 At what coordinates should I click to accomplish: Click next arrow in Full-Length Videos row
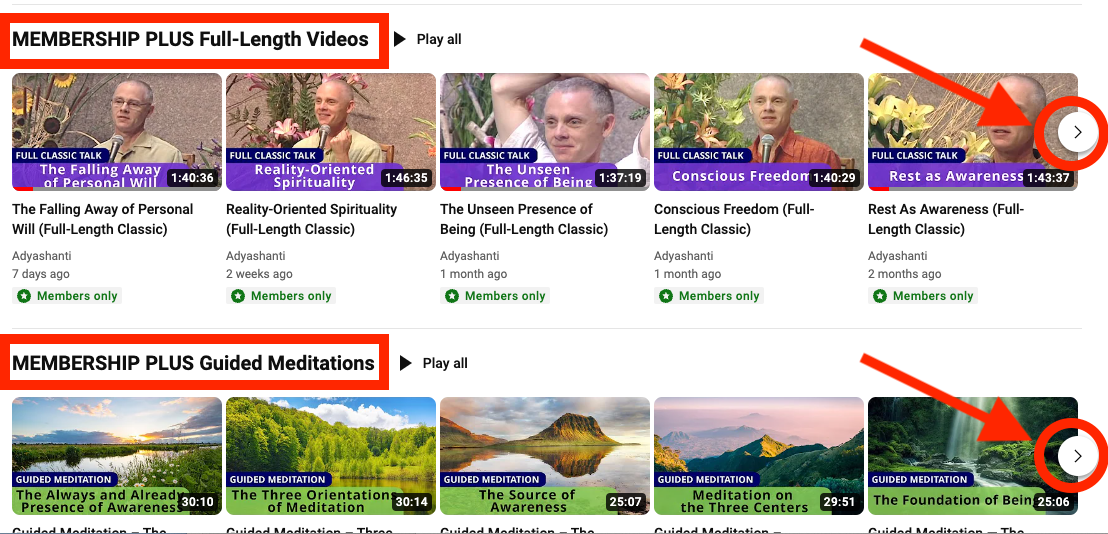[x=1078, y=132]
